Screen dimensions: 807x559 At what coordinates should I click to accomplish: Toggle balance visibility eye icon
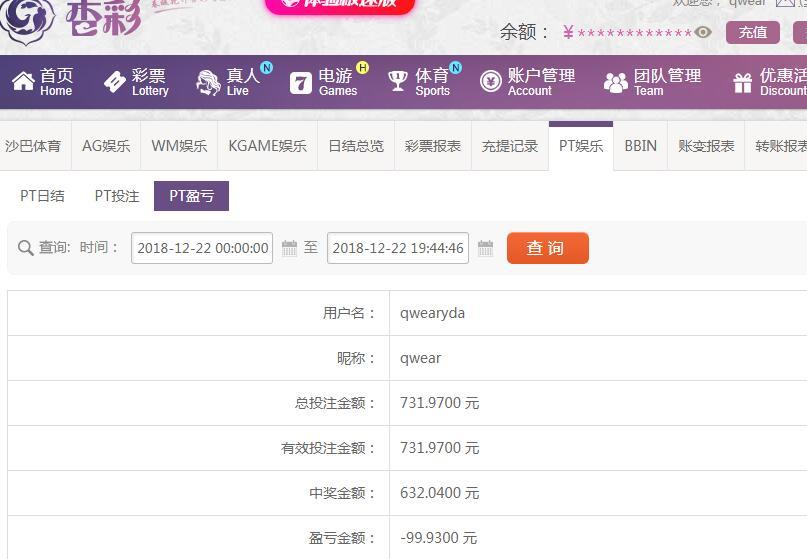pos(703,32)
